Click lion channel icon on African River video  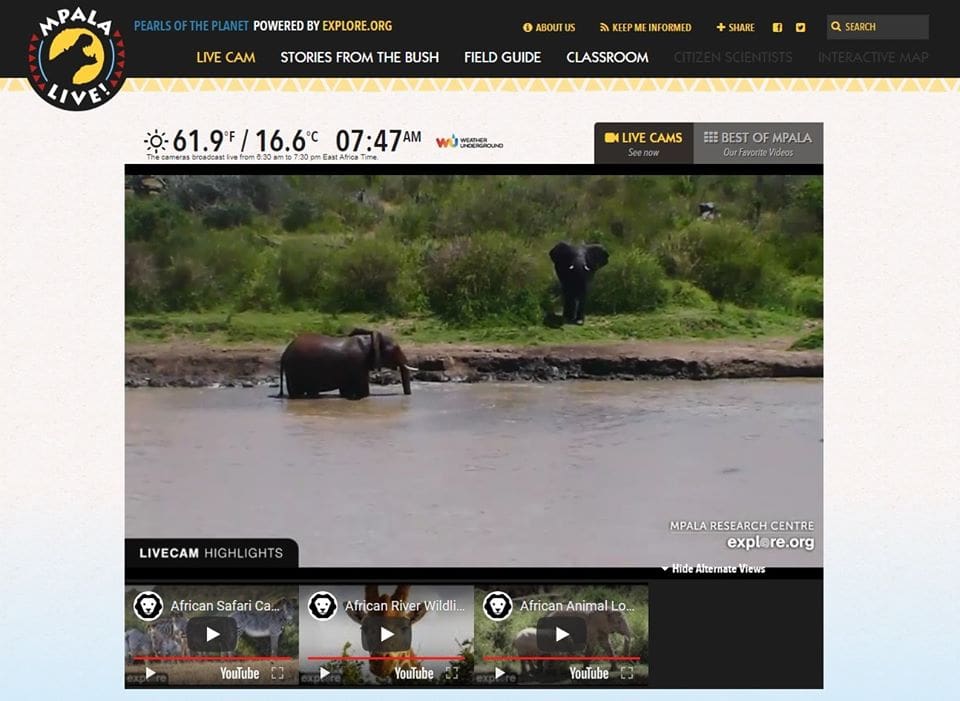pyautogui.click(x=323, y=606)
